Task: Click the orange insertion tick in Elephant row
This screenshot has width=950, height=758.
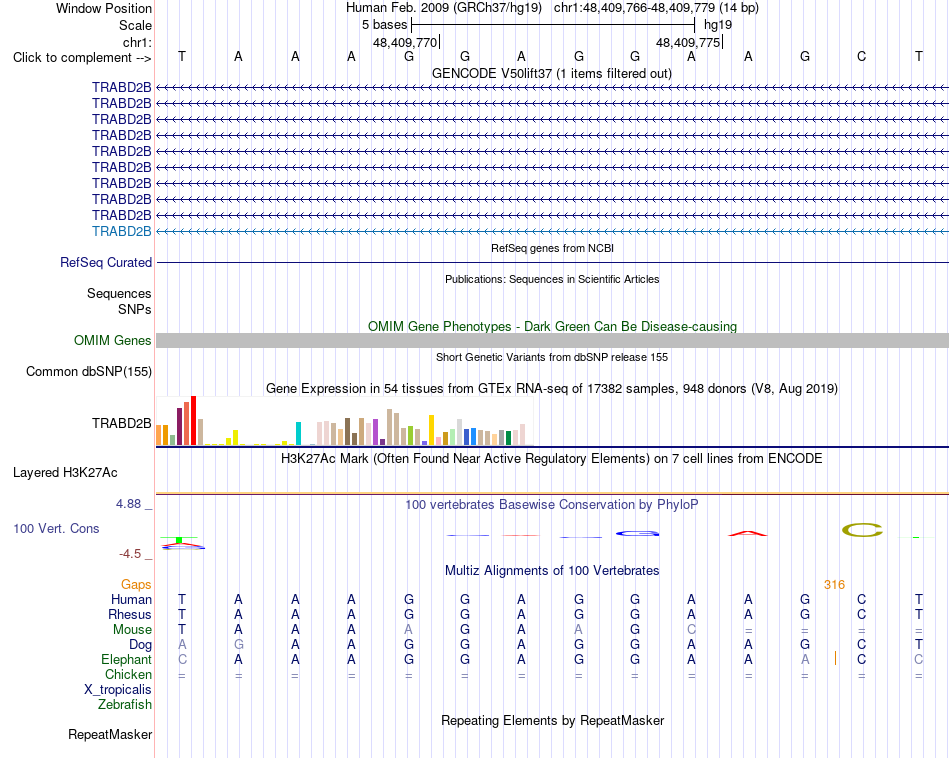Action: (x=835, y=658)
